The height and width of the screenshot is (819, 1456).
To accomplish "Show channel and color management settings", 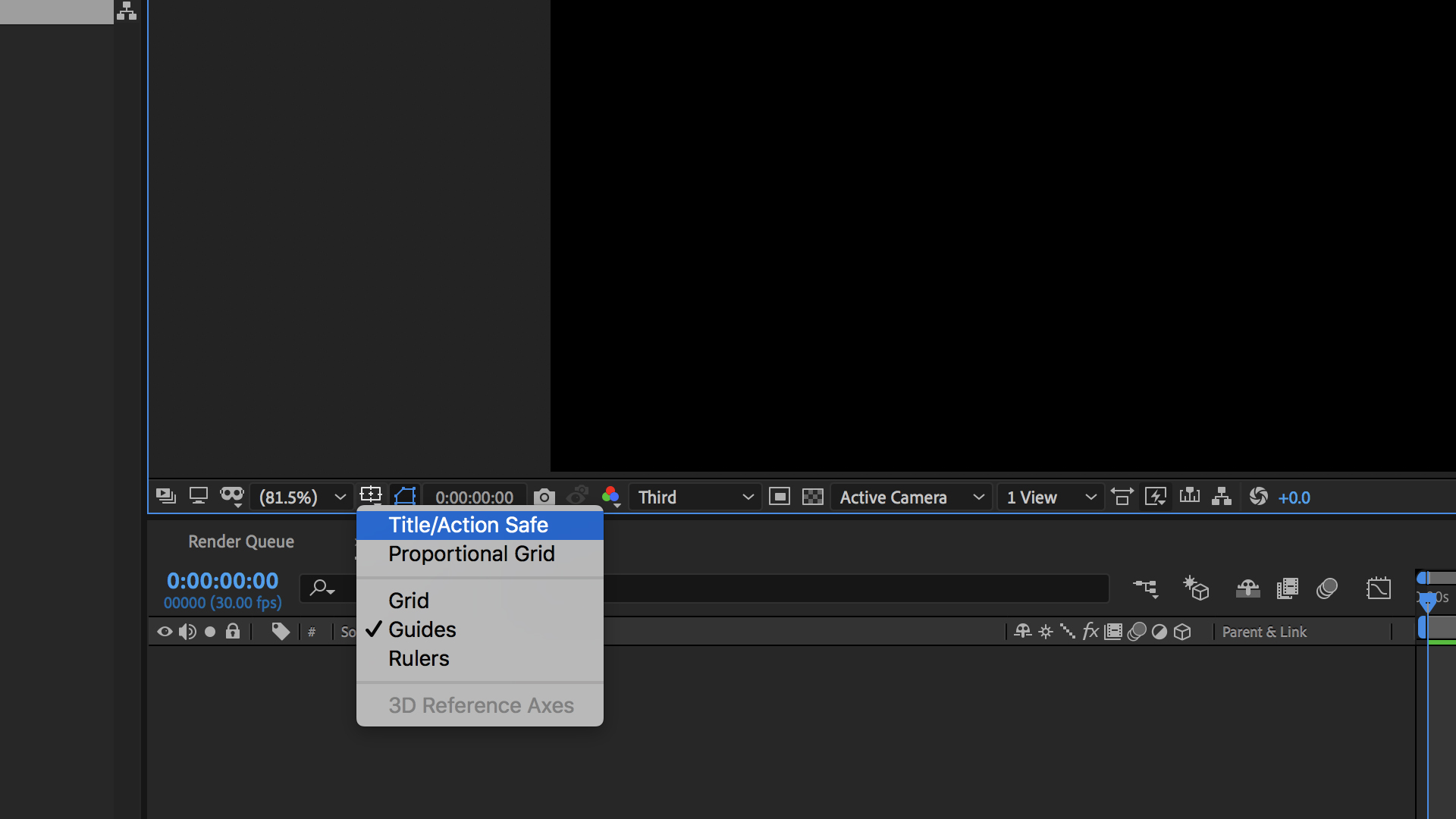I will (x=612, y=497).
